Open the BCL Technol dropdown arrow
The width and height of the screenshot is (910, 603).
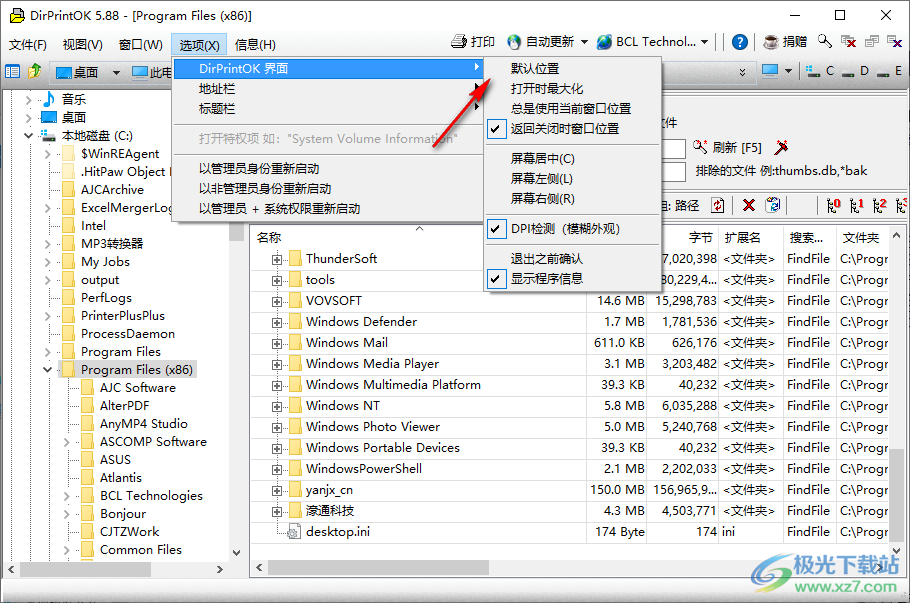click(x=704, y=42)
